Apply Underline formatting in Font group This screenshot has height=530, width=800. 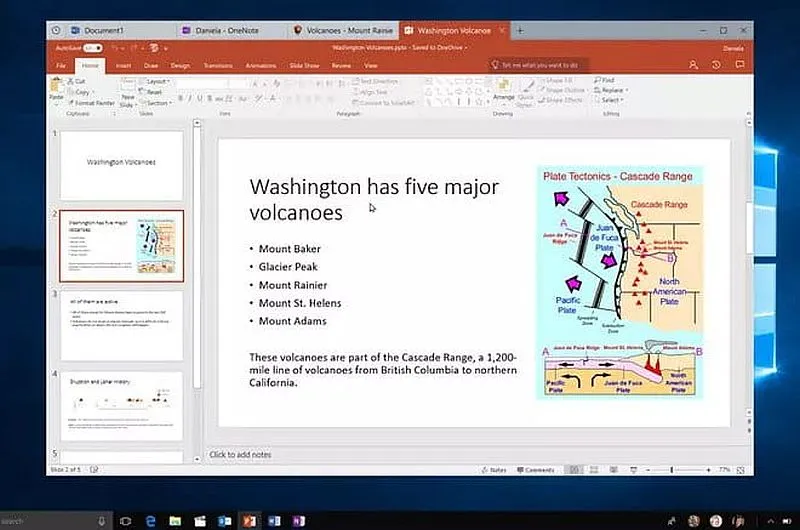coord(199,98)
